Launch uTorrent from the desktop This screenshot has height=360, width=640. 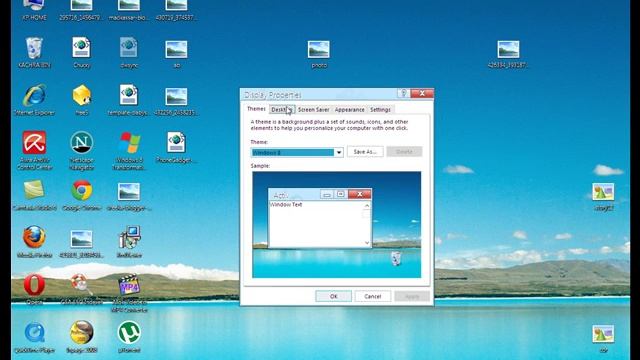(129, 337)
